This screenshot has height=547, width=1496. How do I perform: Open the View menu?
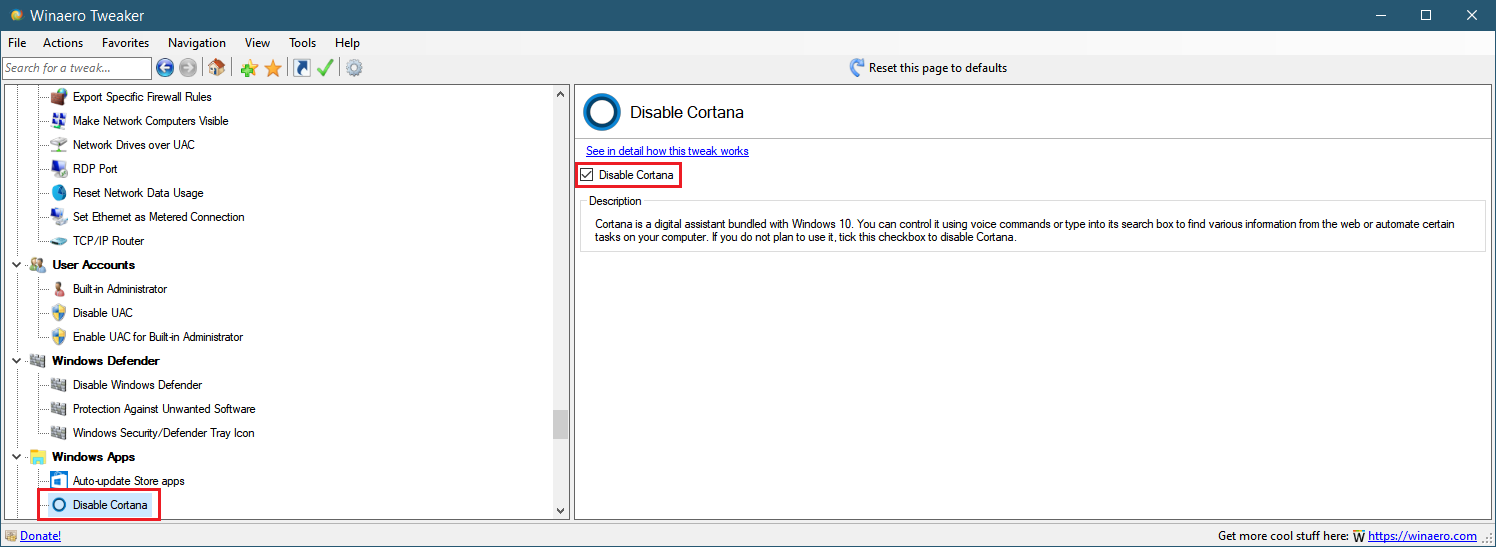pyautogui.click(x=258, y=43)
